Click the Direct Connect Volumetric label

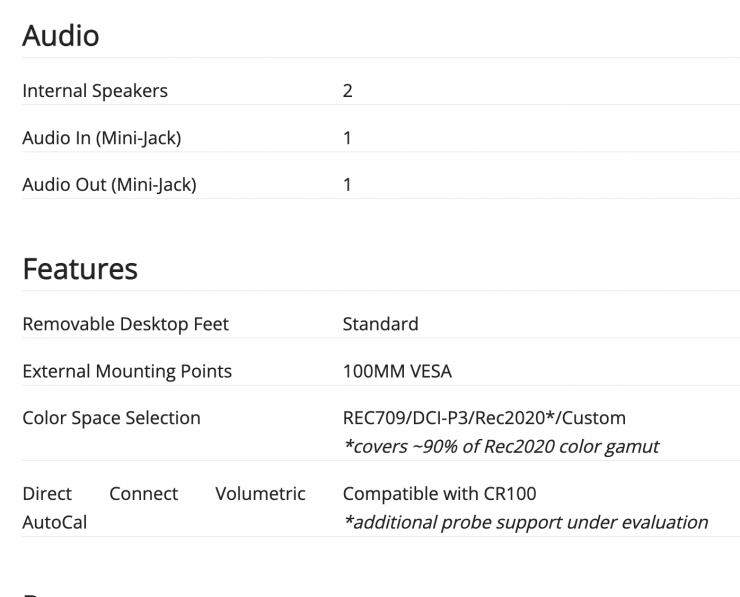[x=163, y=494]
